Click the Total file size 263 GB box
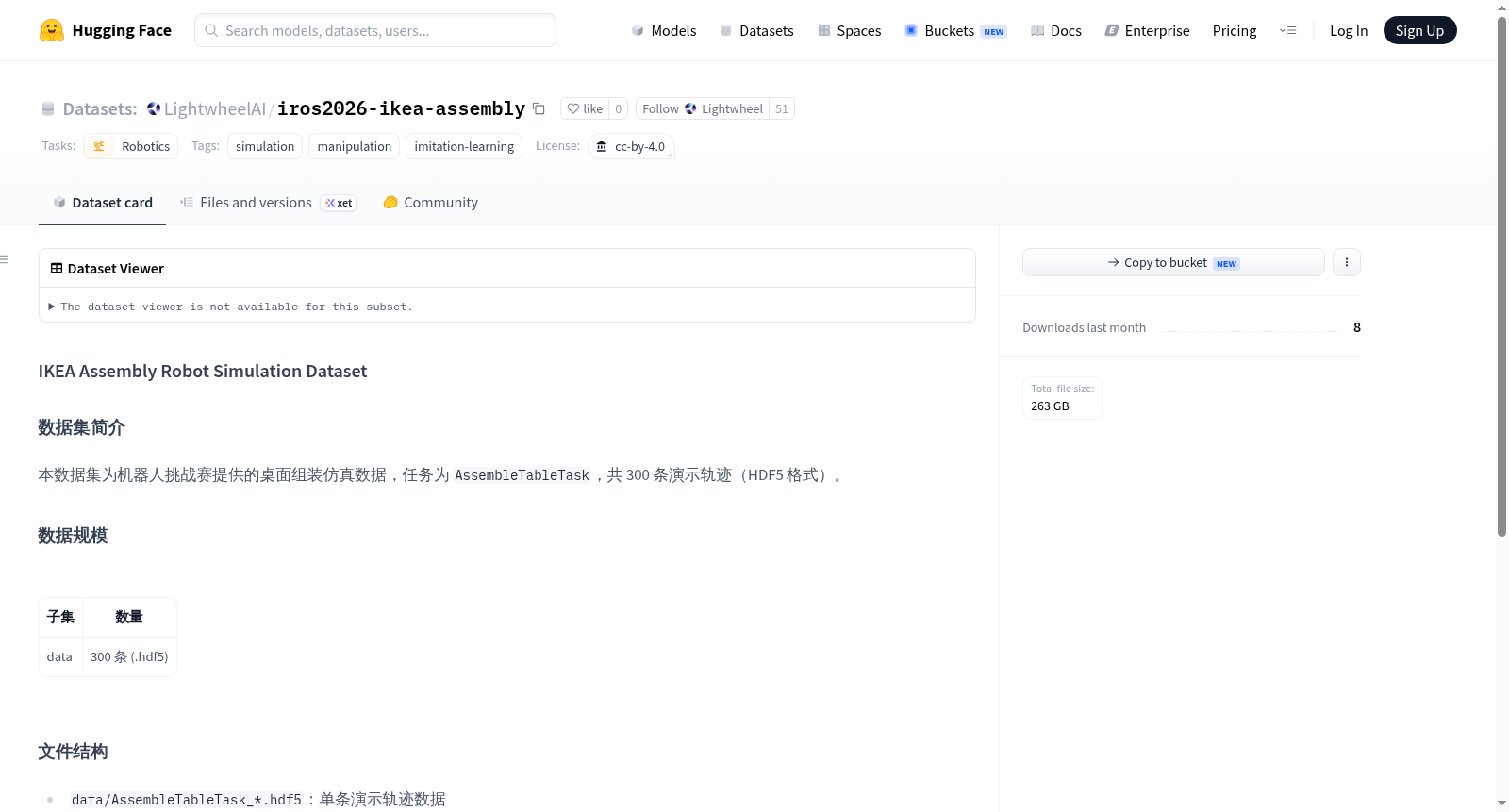1509x812 pixels. click(x=1062, y=398)
